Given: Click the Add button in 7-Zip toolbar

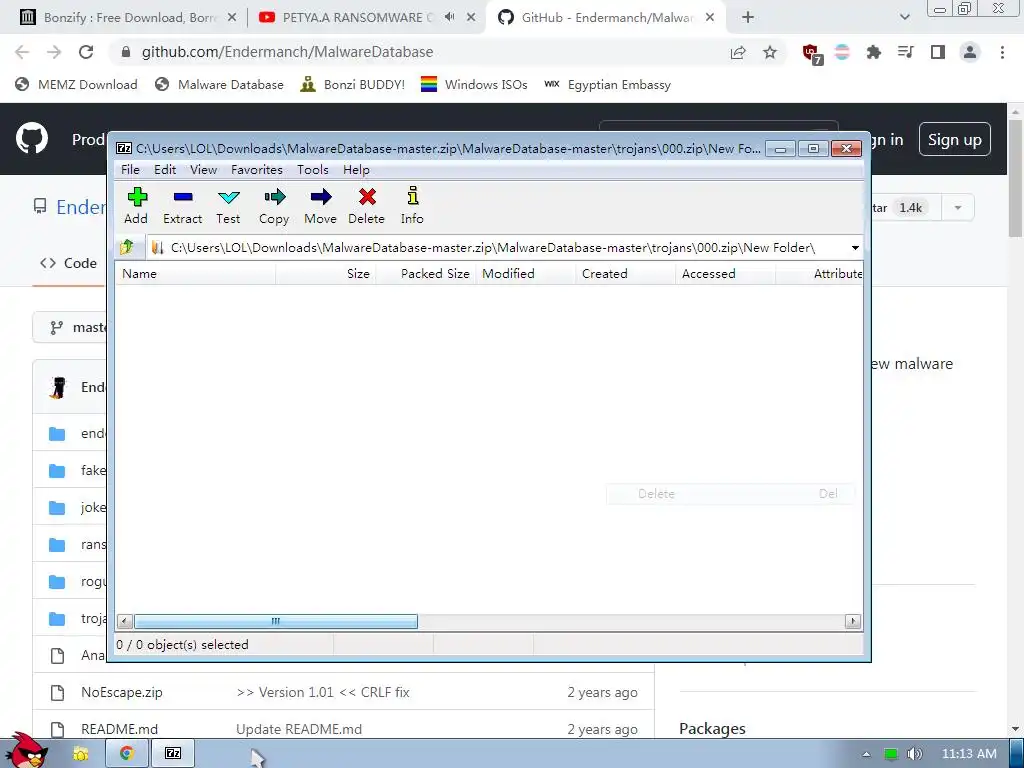Looking at the screenshot, I should point(136,206).
